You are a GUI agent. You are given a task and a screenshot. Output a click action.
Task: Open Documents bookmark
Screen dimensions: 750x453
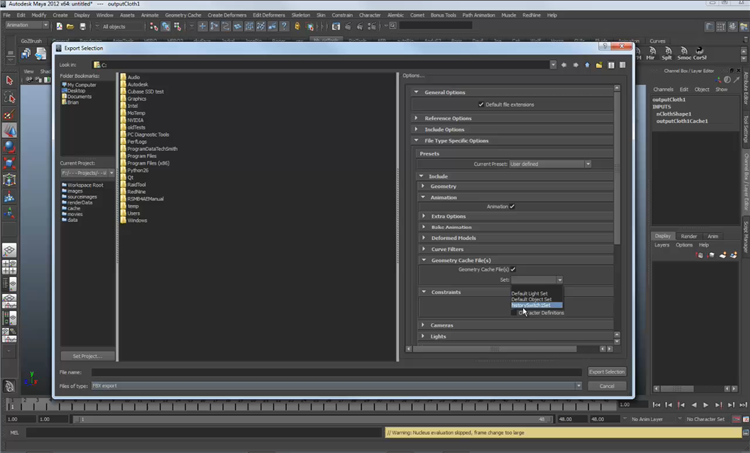pyautogui.click(x=77, y=97)
